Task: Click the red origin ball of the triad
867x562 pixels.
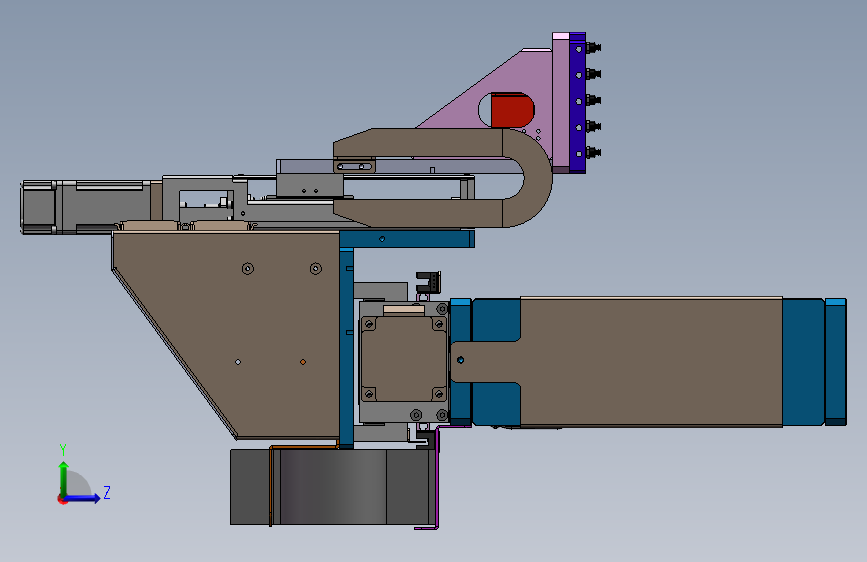Action: [x=62, y=499]
